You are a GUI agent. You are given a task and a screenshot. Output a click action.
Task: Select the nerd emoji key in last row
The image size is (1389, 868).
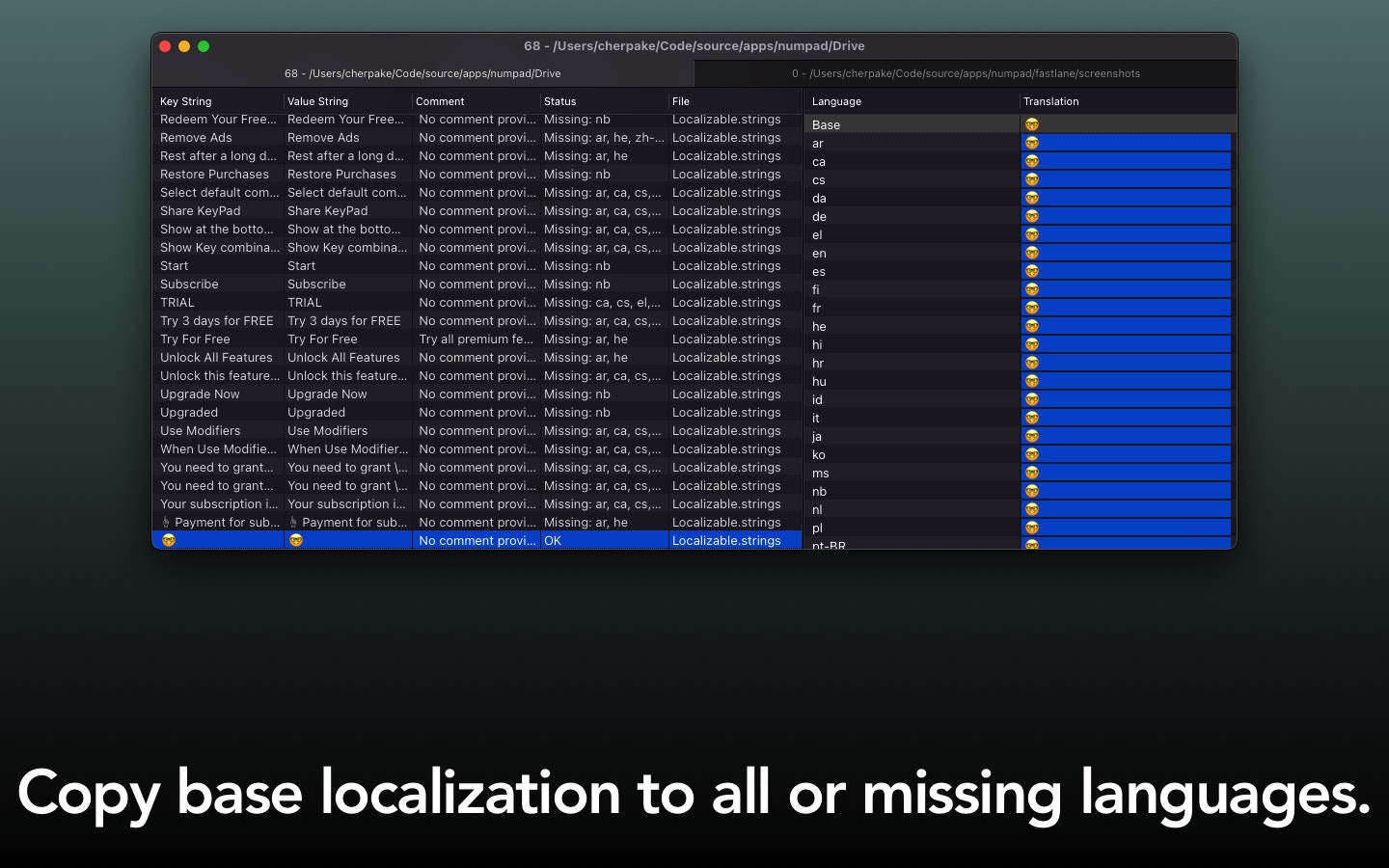[169, 540]
